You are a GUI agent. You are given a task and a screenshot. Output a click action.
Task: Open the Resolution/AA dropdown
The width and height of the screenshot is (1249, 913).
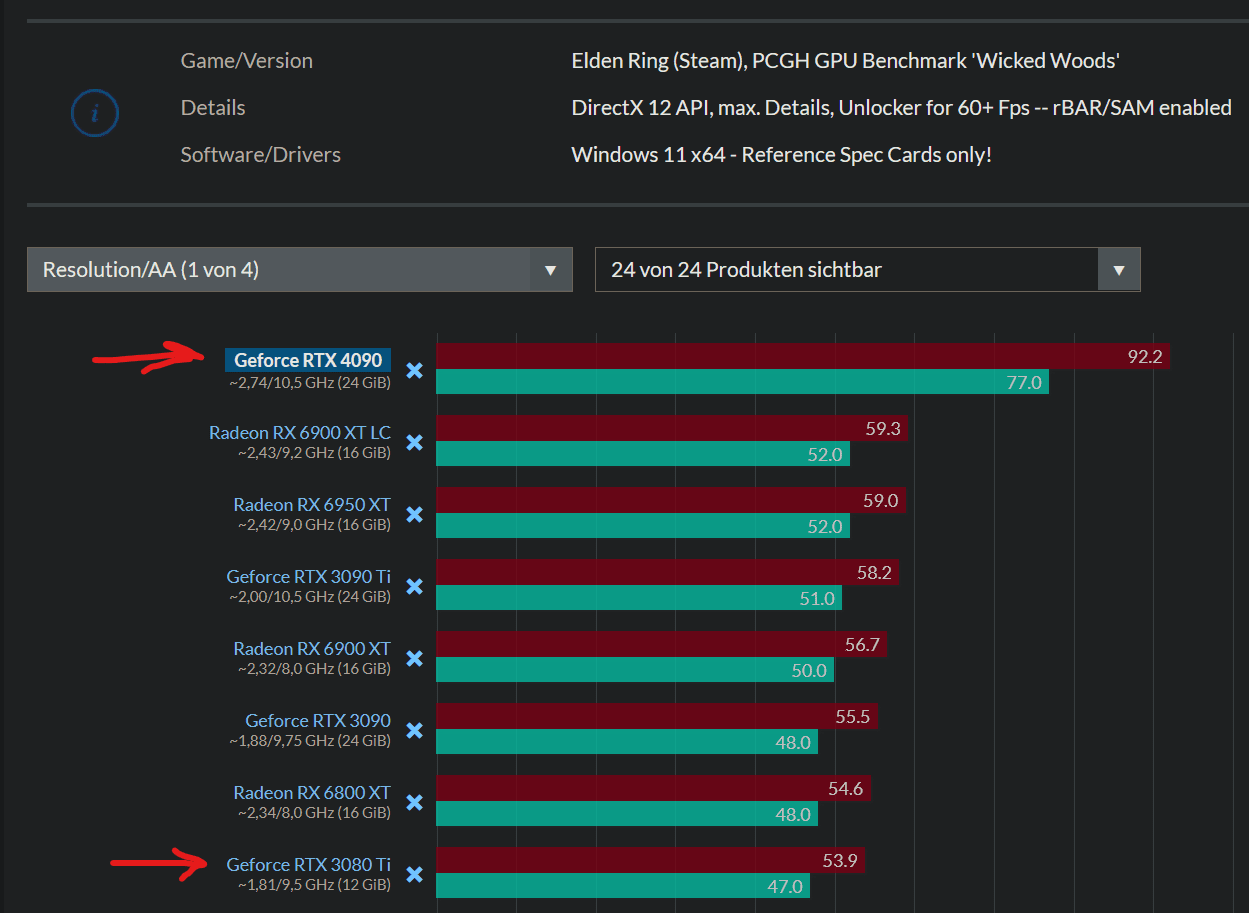point(300,270)
